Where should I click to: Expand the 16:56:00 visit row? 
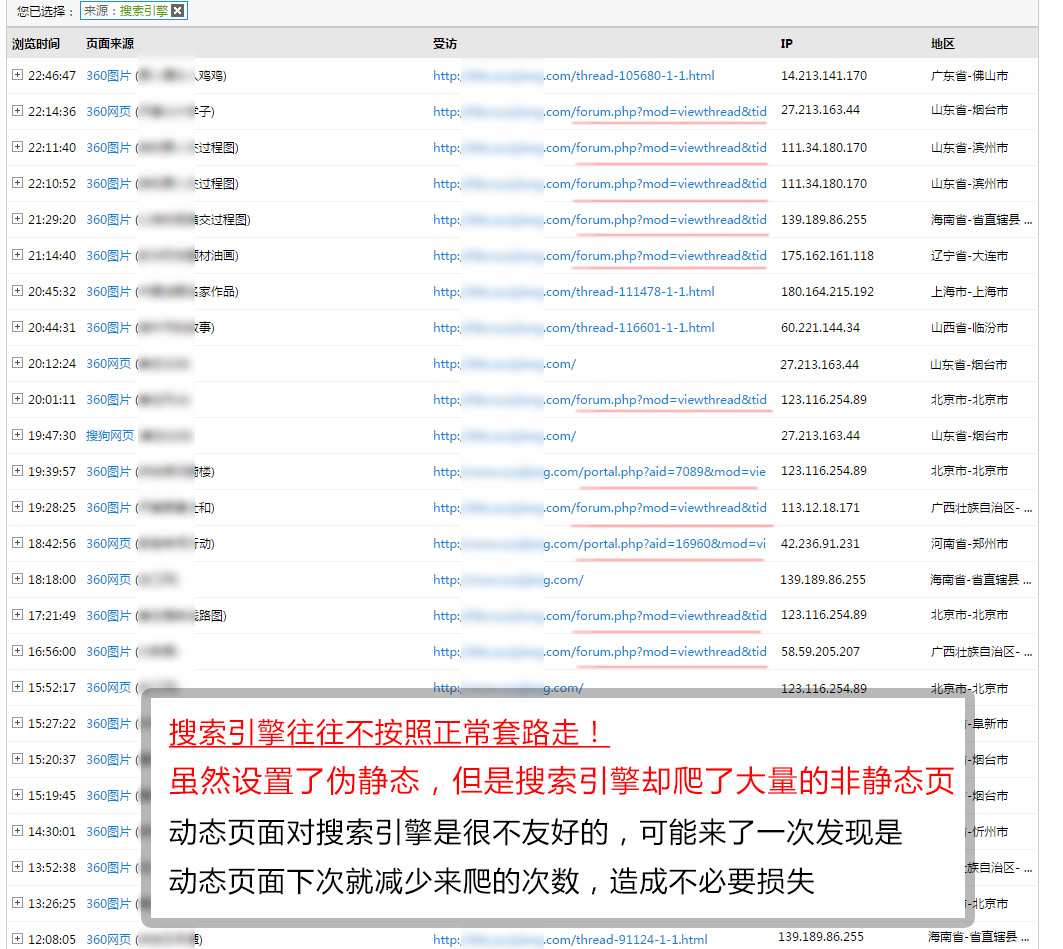pos(18,650)
